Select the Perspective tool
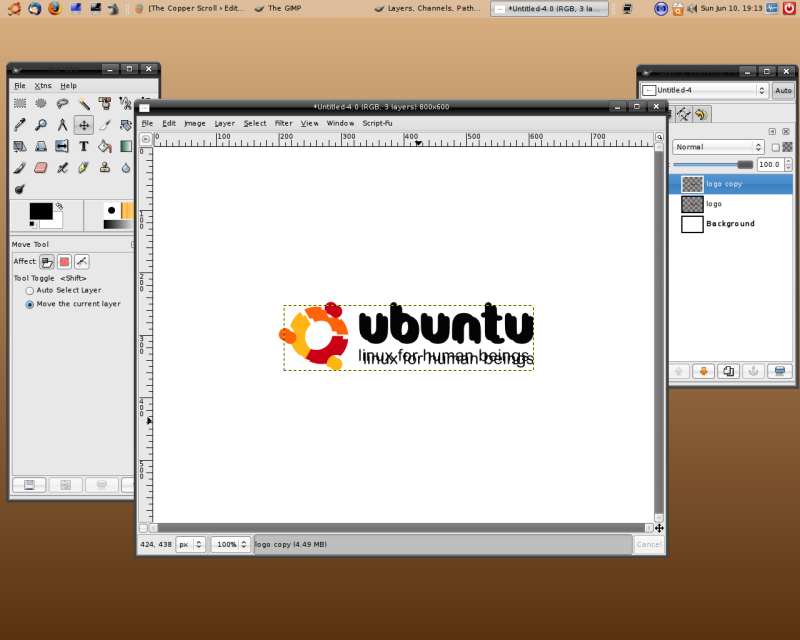The width and height of the screenshot is (800, 640). (x=41, y=146)
